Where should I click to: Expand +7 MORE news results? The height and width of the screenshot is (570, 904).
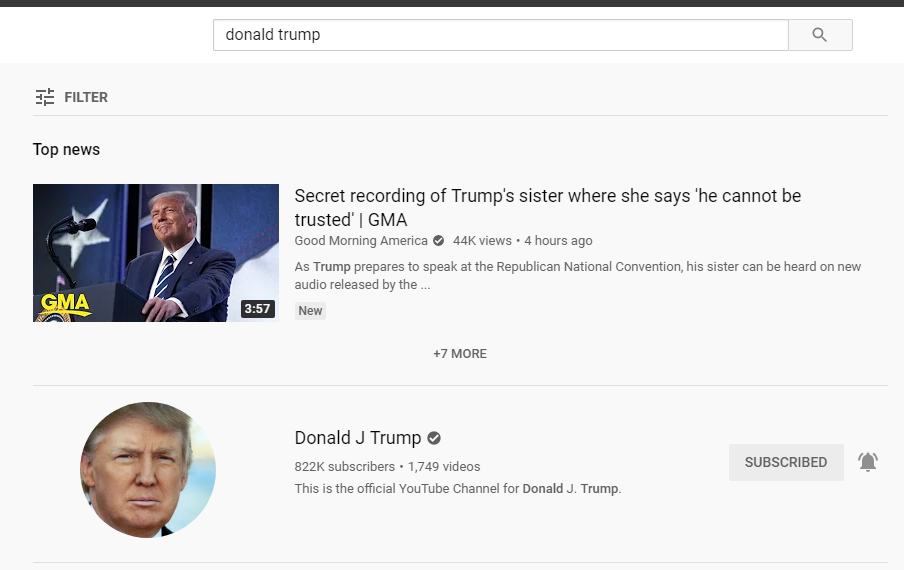(460, 354)
